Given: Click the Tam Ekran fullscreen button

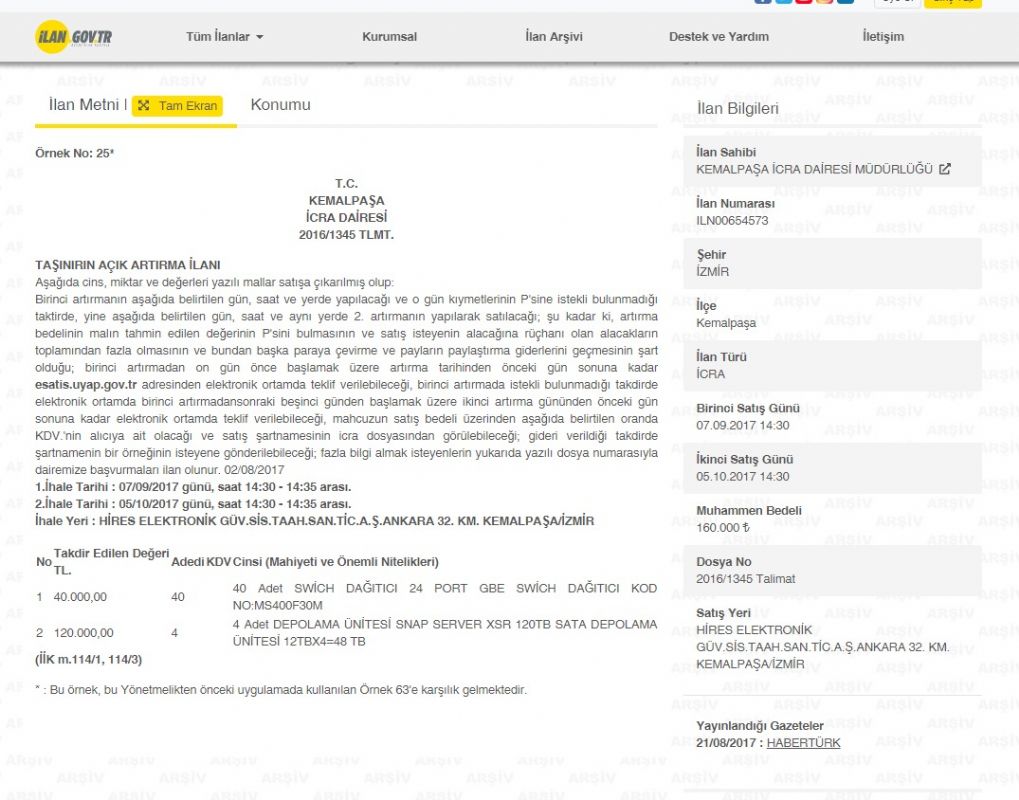Looking at the screenshot, I should tap(177, 106).
